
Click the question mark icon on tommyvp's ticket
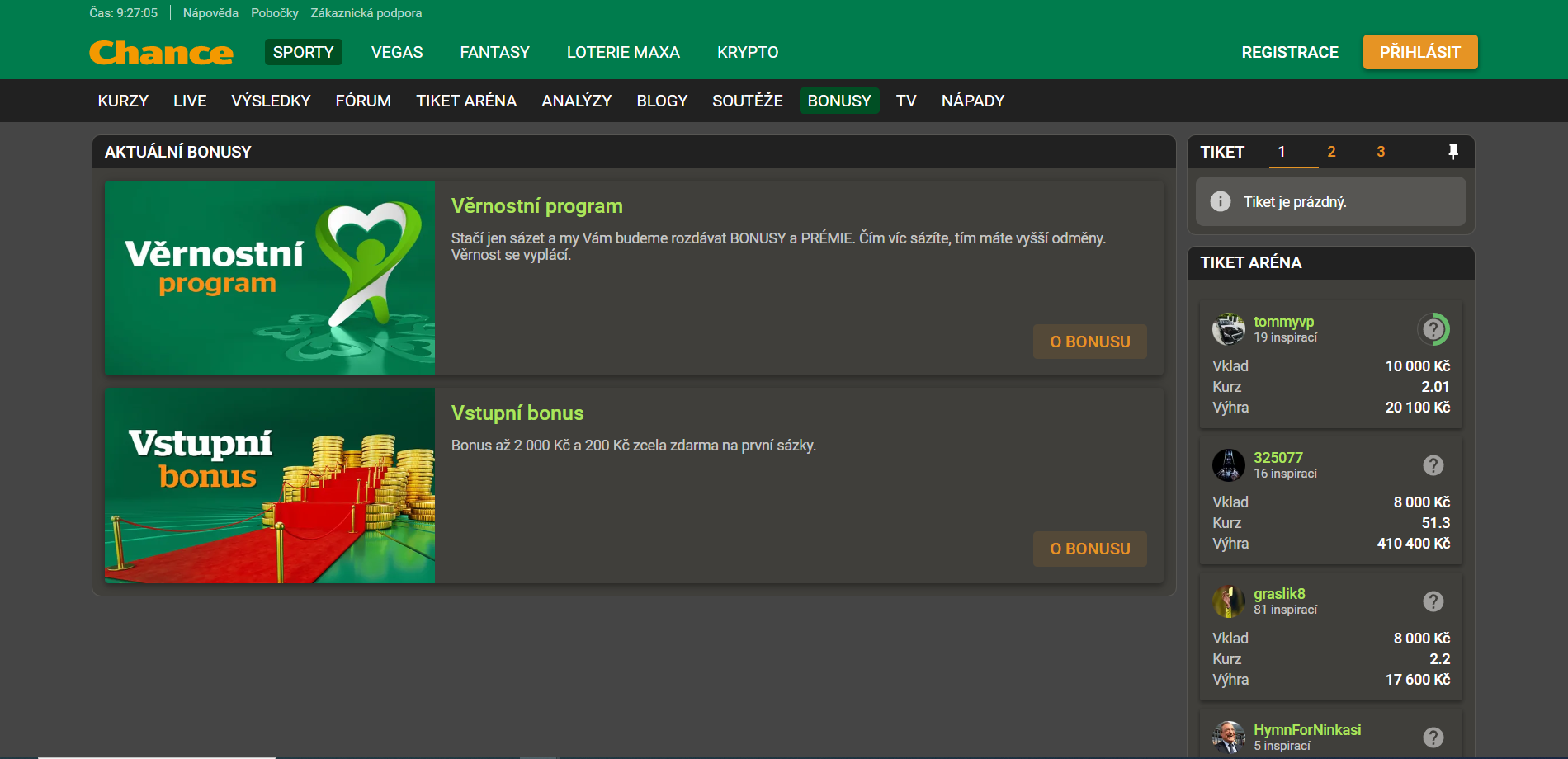click(x=1433, y=329)
